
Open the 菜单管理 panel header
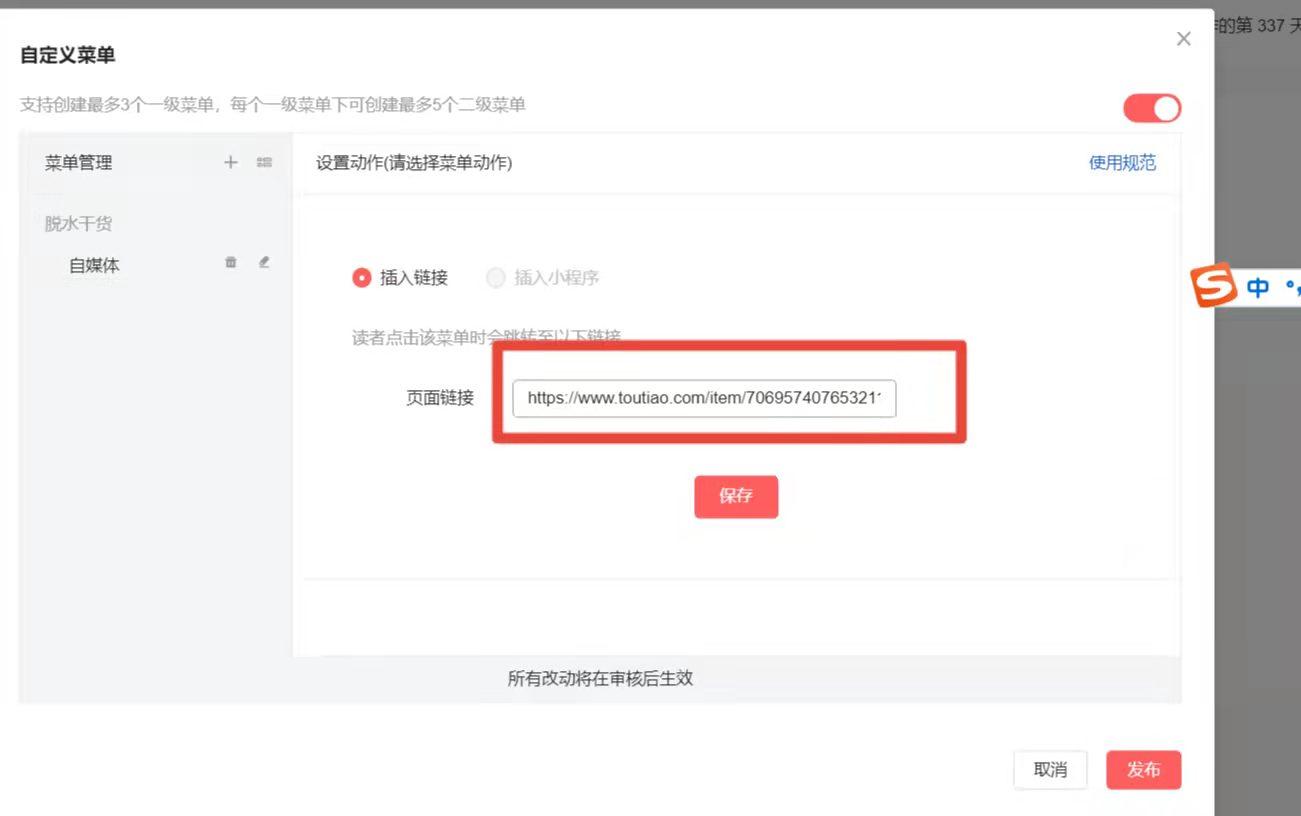[78, 162]
